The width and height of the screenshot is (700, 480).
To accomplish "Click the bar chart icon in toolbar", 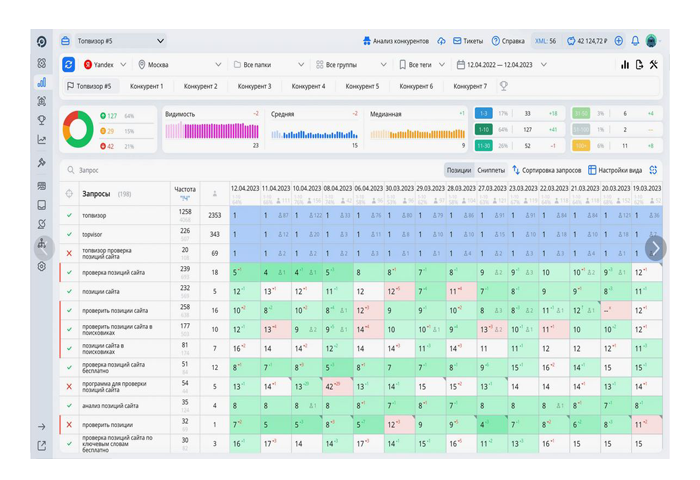I will pos(626,65).
